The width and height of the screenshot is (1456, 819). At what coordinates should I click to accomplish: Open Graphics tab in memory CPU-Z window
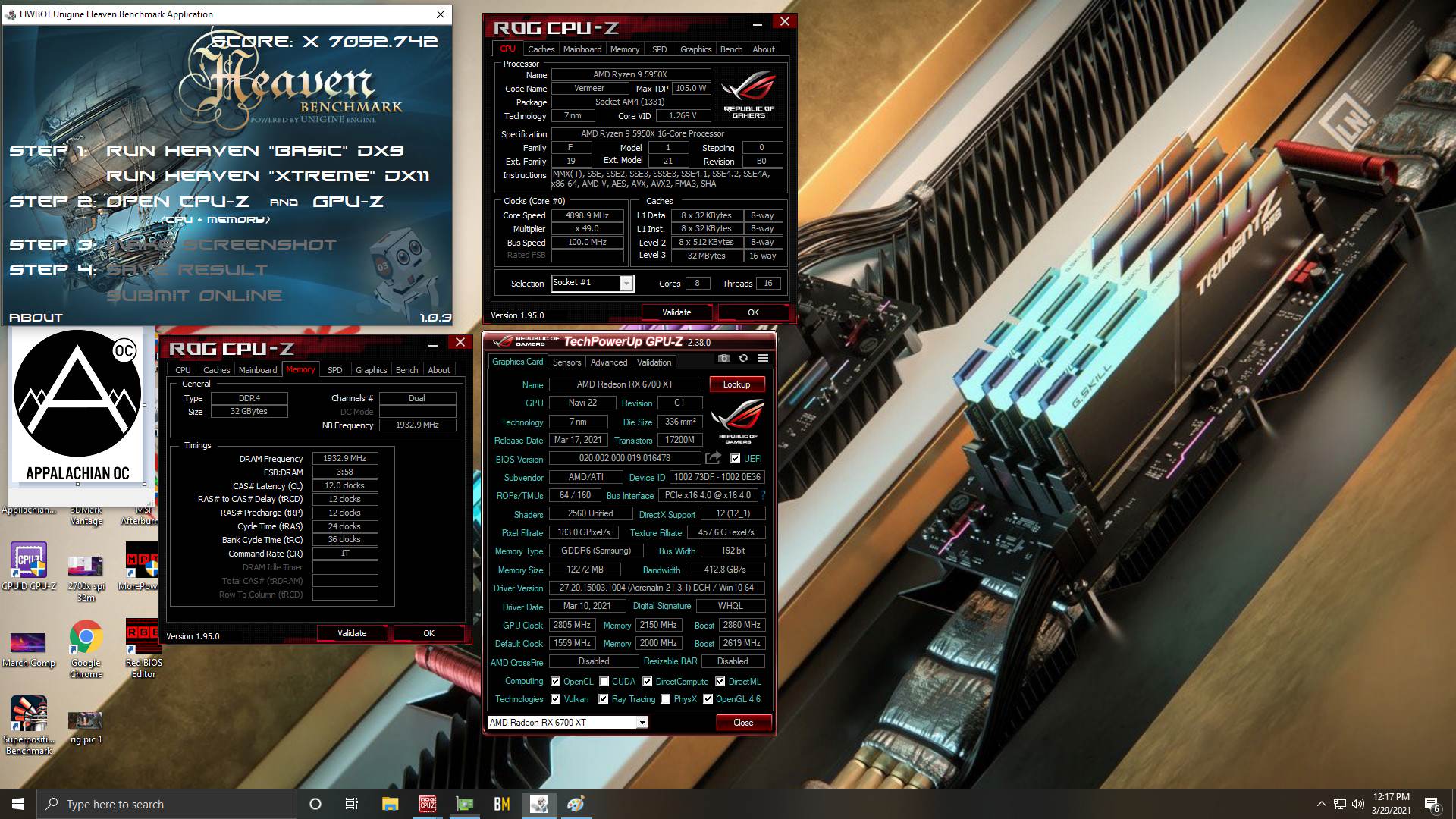(372, 370)
